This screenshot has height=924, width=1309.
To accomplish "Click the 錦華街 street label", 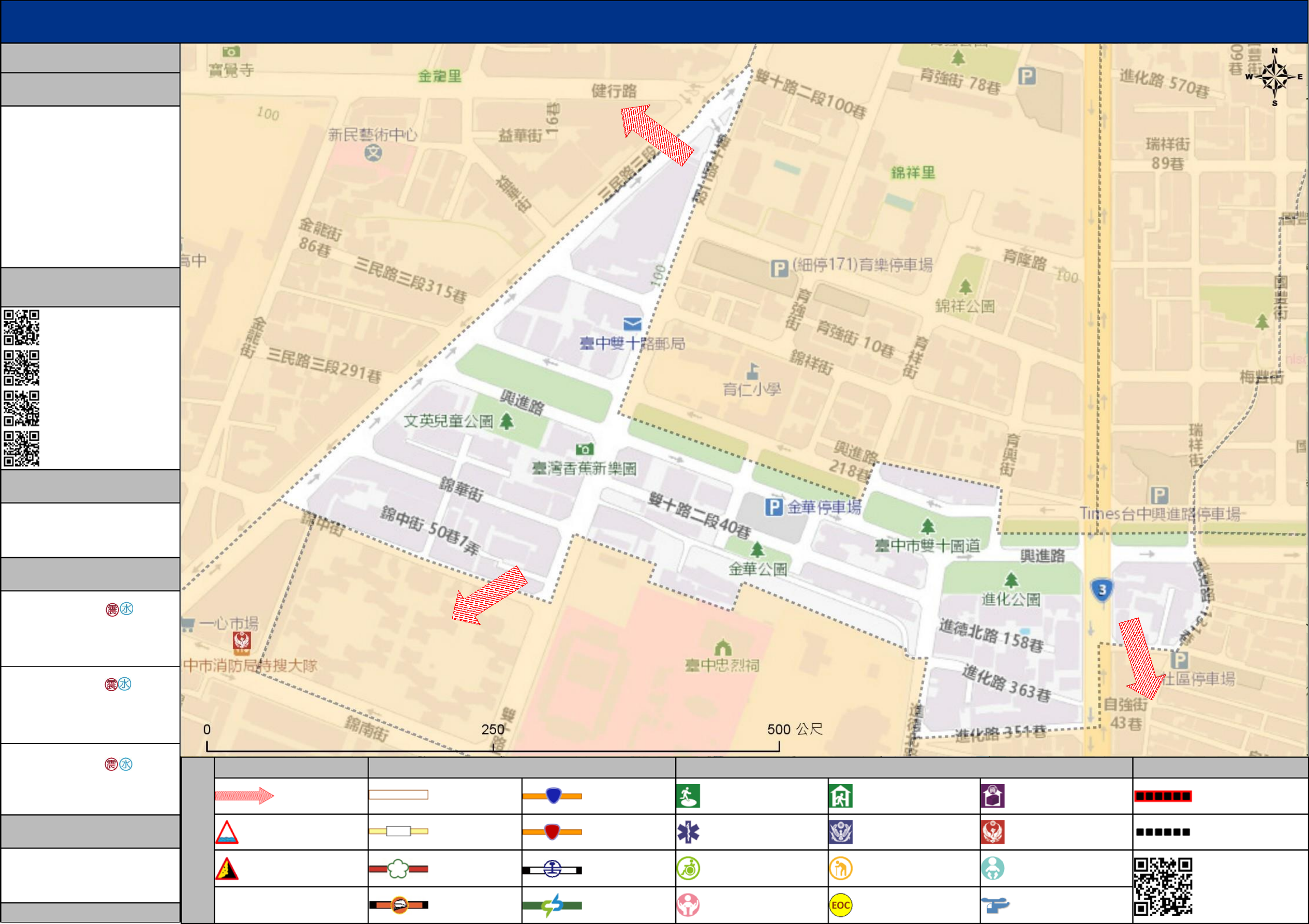I will [462, 489].
